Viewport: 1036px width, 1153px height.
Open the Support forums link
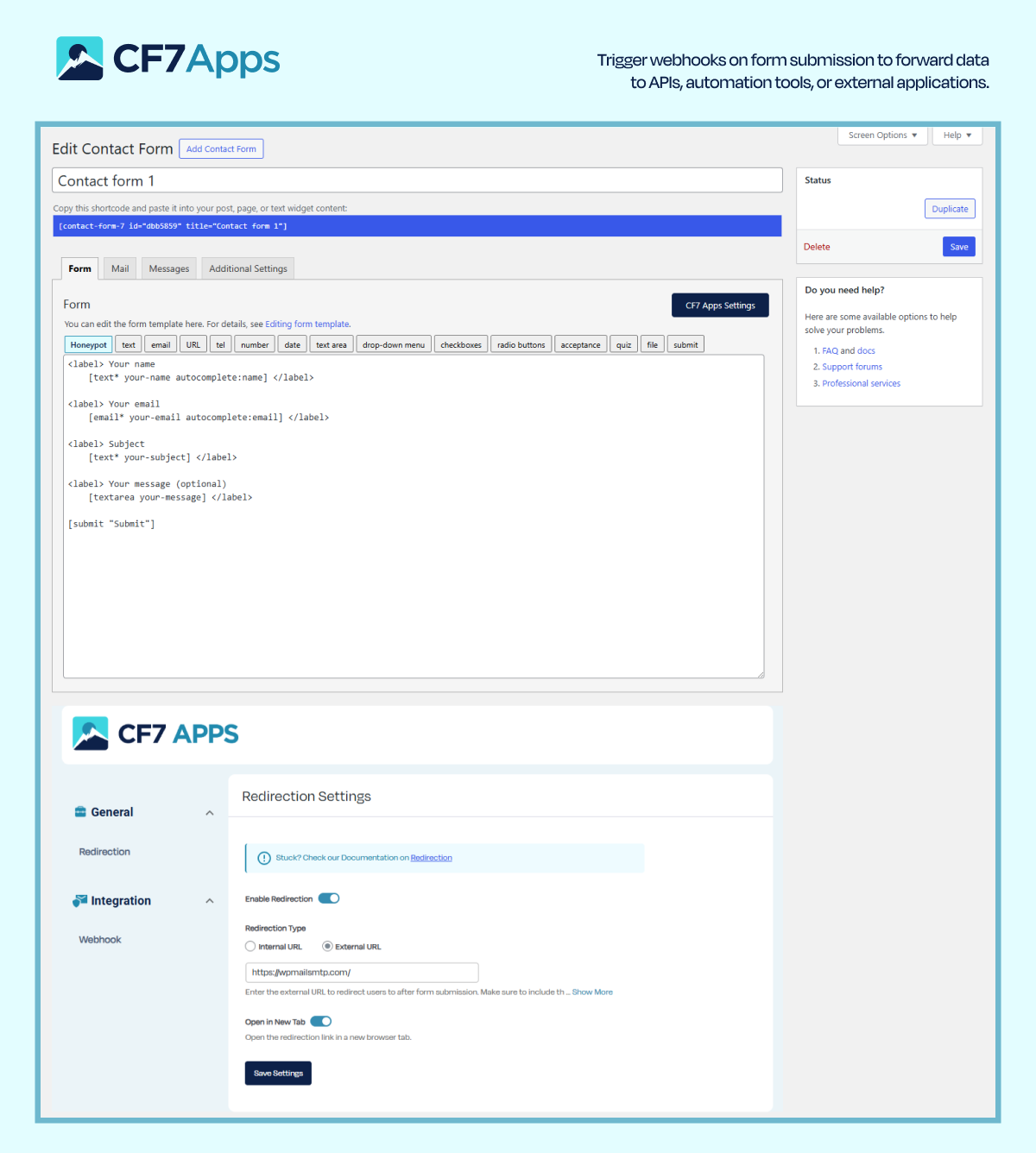pos(852,366)
